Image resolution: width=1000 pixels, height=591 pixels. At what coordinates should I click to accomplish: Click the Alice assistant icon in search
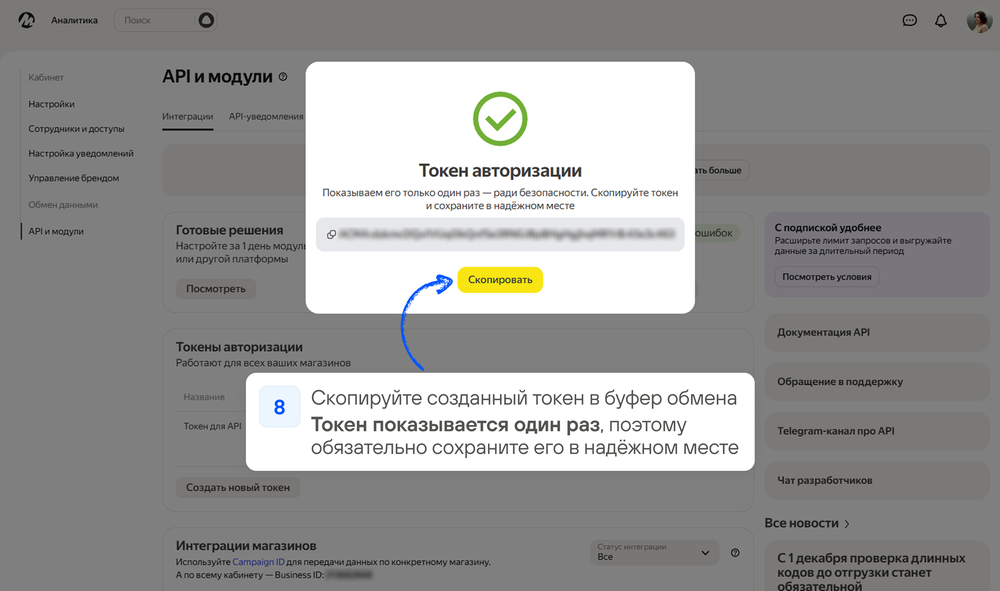pos(206,20)
